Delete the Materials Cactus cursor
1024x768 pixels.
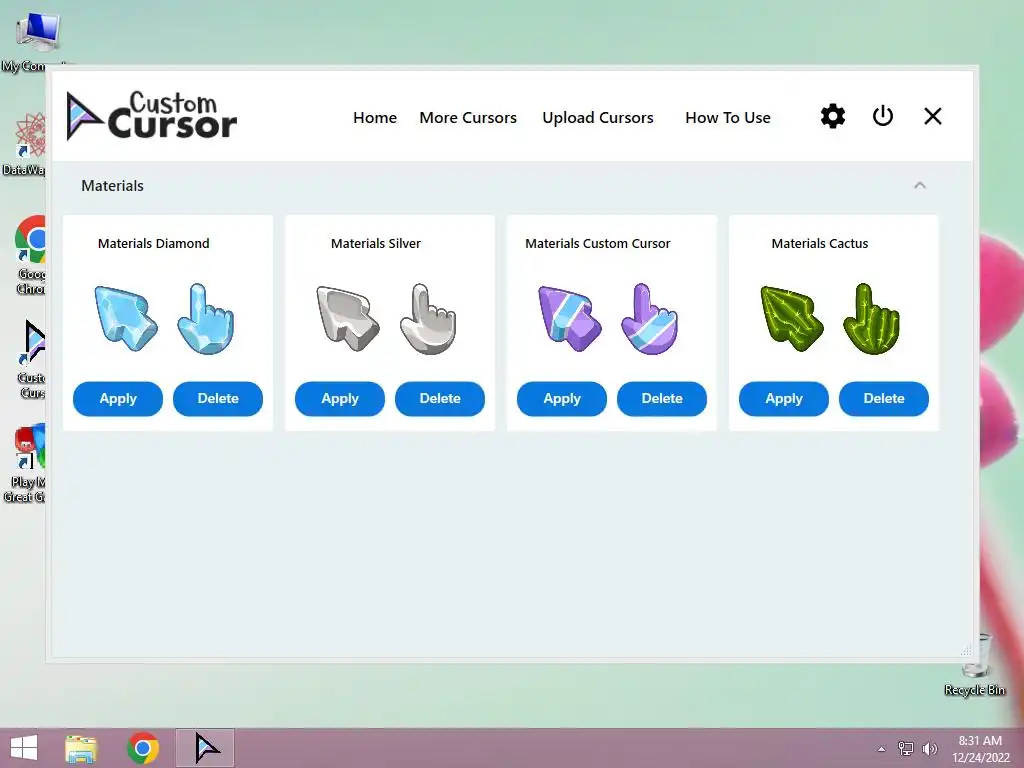(x=884, y=398)
